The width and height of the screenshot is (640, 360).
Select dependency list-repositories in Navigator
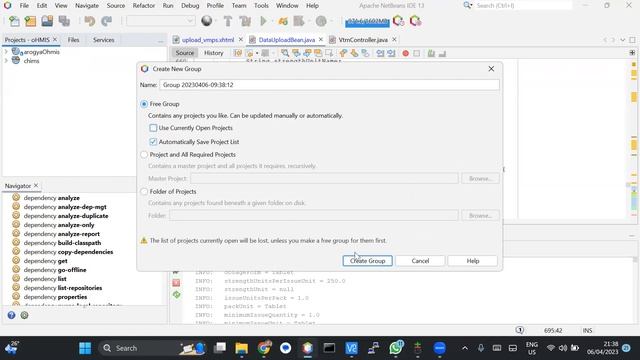tap(63, 288)
